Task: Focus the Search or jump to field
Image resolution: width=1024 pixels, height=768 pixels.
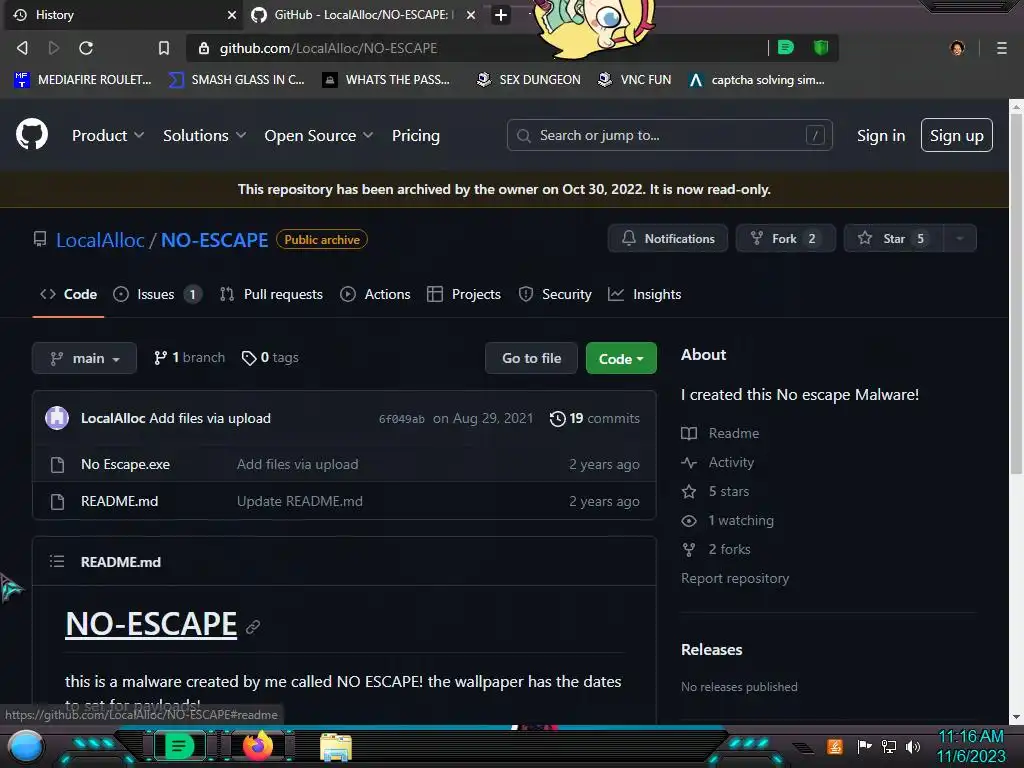Action: 669,135
